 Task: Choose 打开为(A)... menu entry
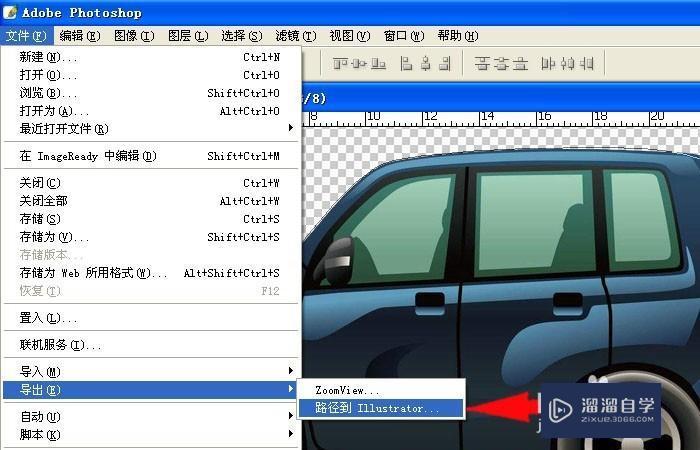(150, 111)
